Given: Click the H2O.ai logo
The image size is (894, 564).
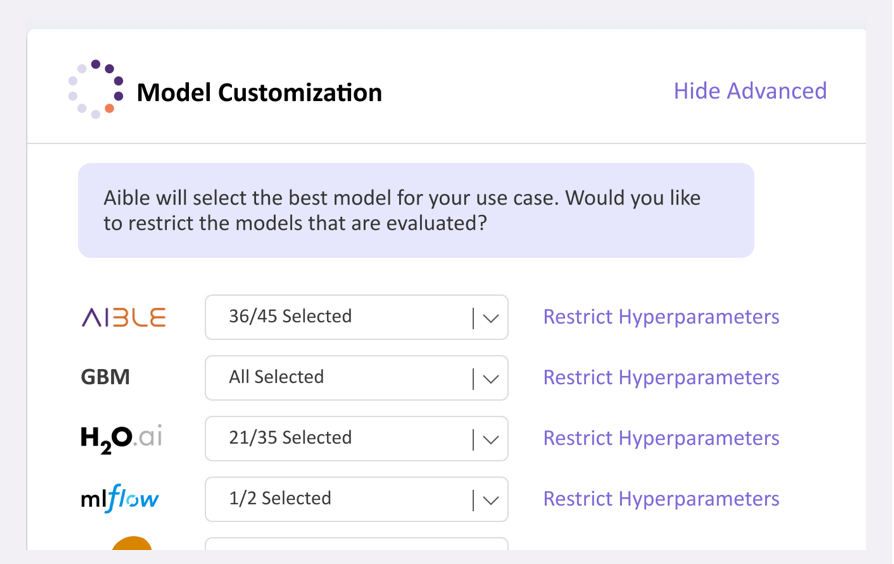Looking at the screenshot, I should (x=121, y=440).
